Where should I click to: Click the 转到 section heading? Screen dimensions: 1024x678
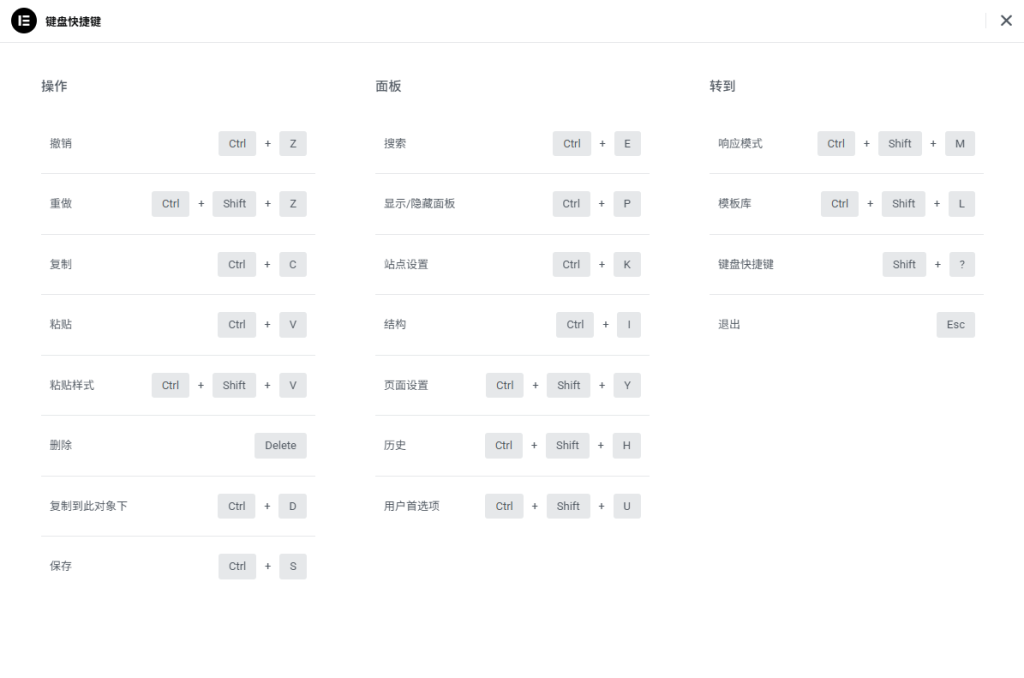pyautogui.click(x=722, y=87)
